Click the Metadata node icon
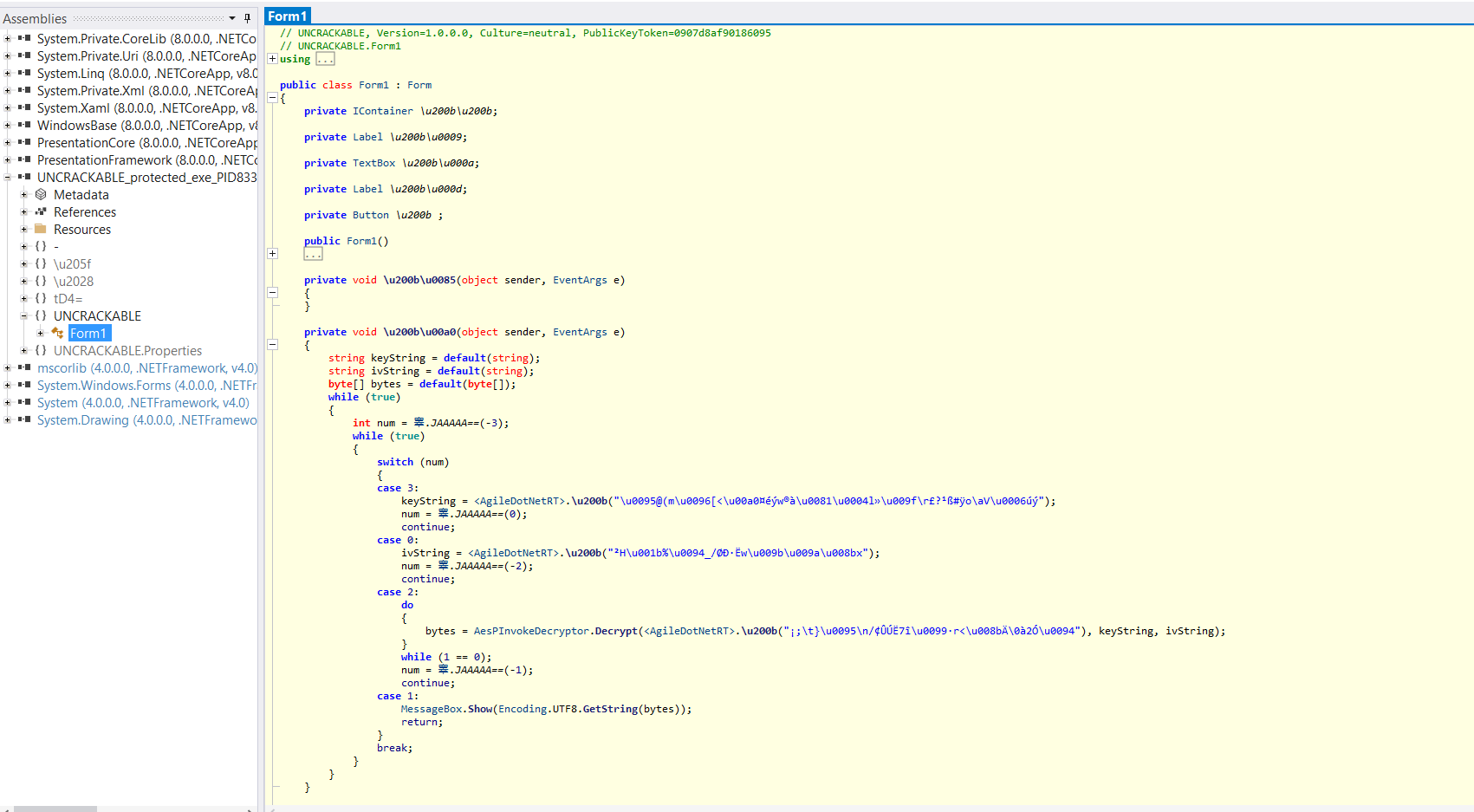Viewport: 1474px width, 812px height. coord(41,194)
